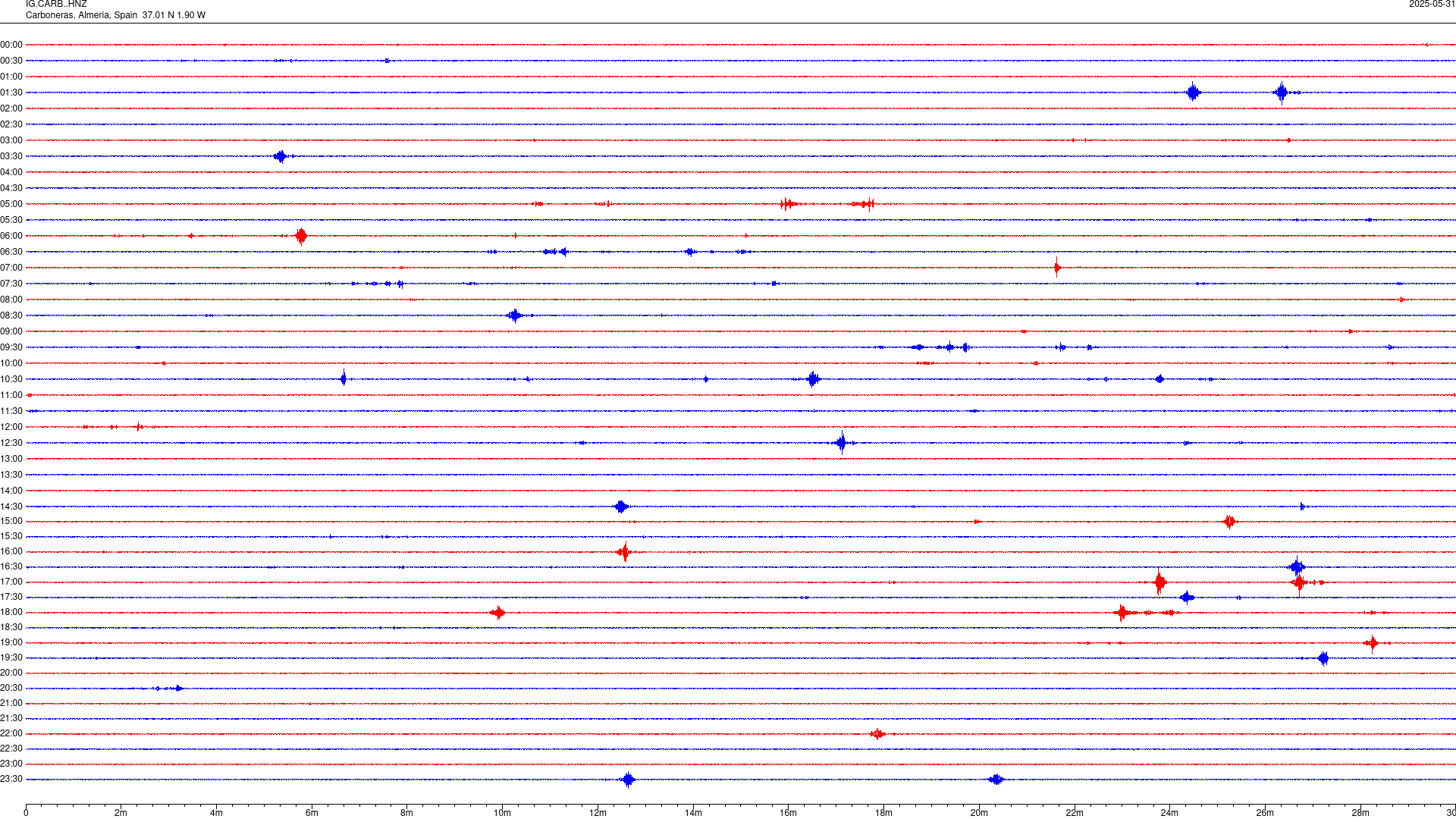Select the 15:00 trace time label
The image size is (1456, 819).
[x=11, y=521]
